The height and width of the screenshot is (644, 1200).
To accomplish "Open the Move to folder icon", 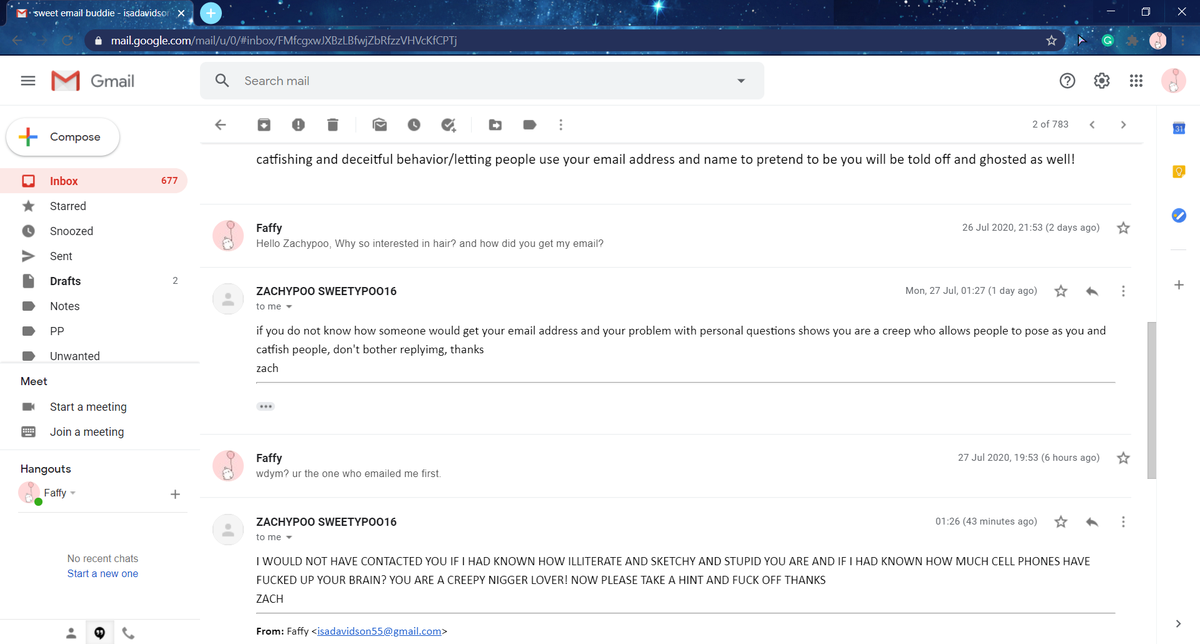I will pos(496,125).
